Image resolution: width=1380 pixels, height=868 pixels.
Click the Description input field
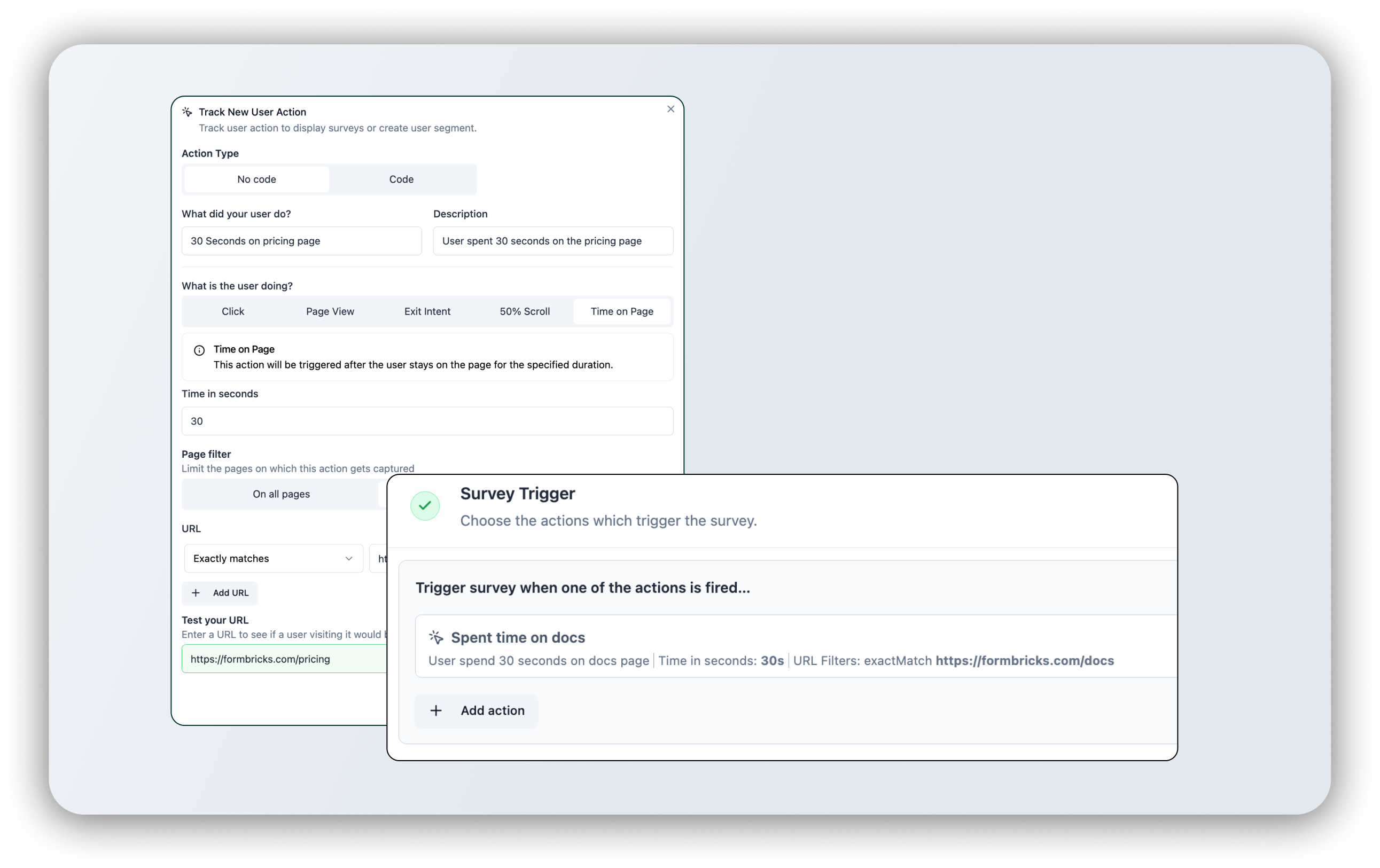click(x=552, y=240)
